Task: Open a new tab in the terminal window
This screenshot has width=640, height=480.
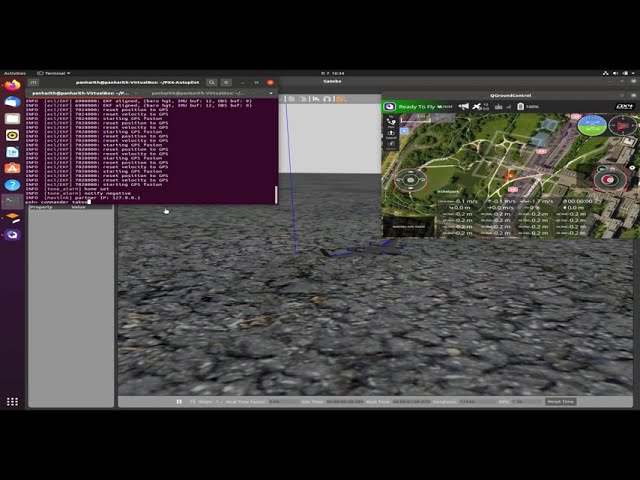Action: [x=33, y=82]
